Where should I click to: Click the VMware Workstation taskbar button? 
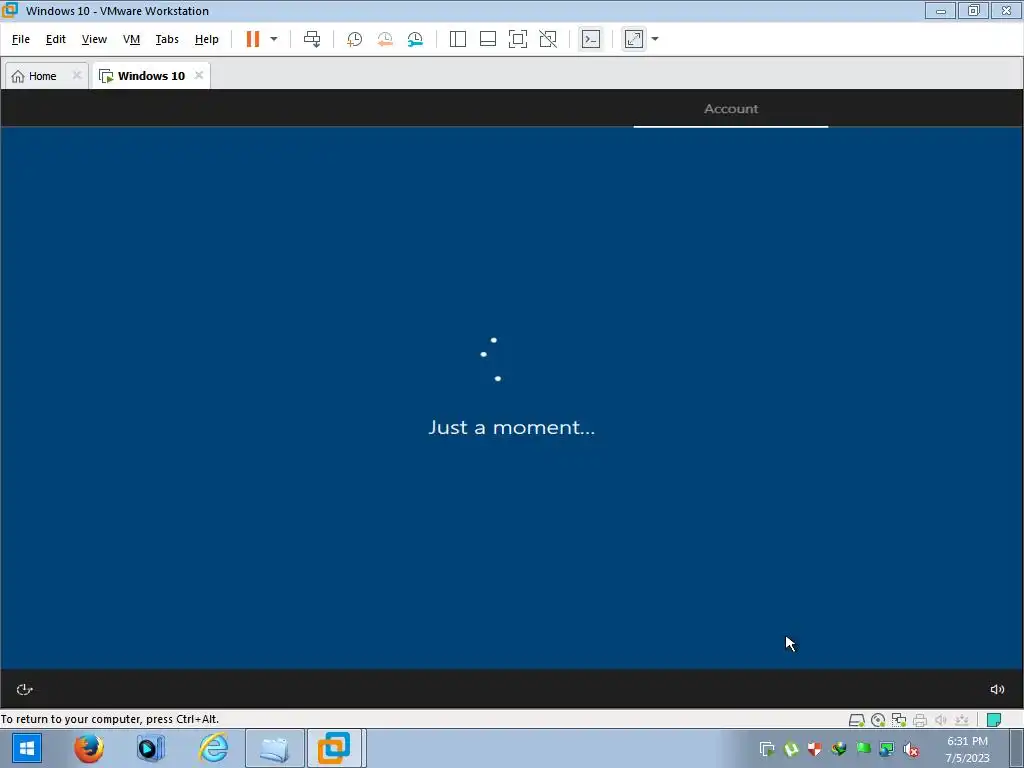click(x=334, y=748)
